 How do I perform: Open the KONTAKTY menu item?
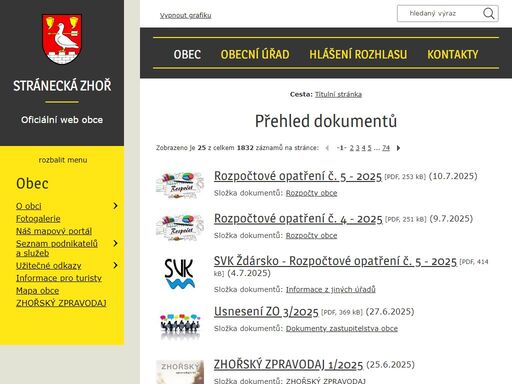[453, 54]
